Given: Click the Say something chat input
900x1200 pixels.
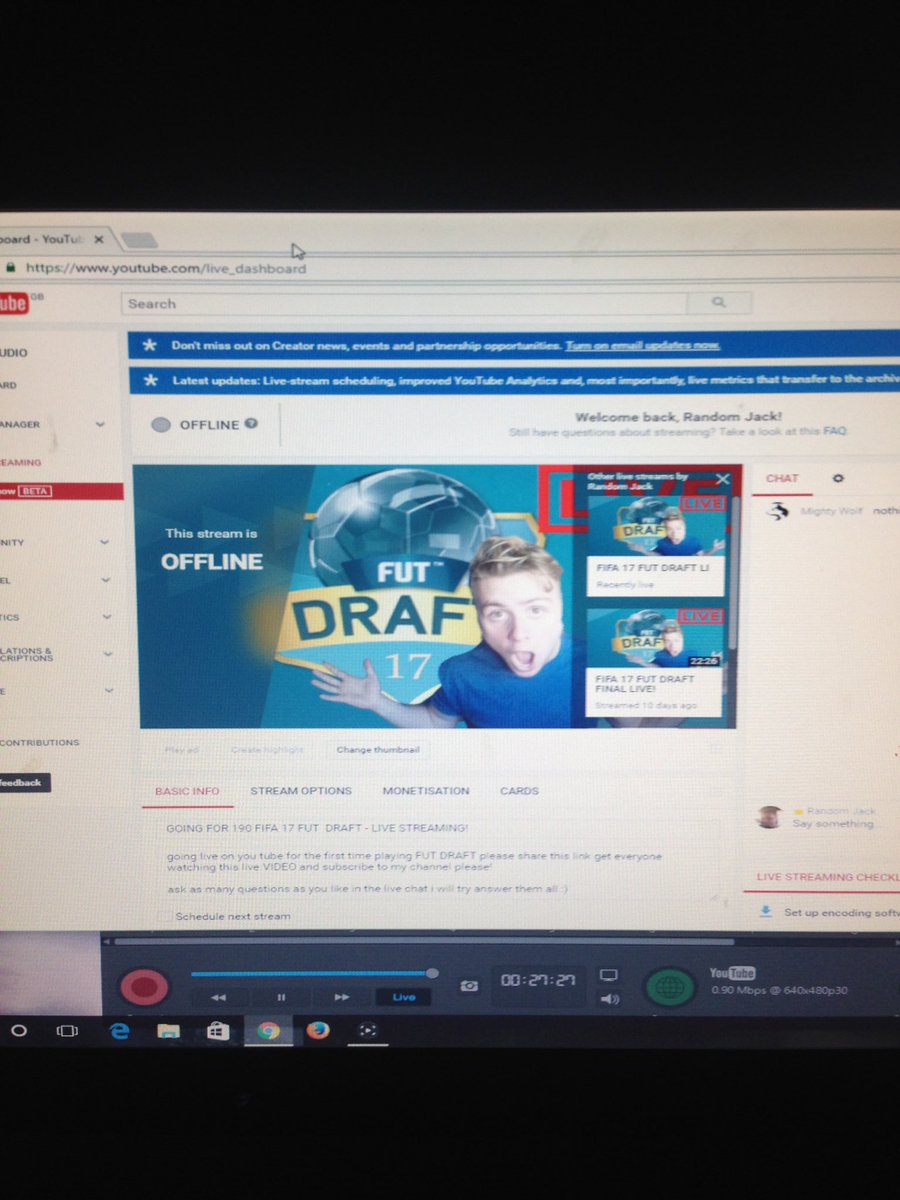Looking at the screenshot, I should point(834,824).
